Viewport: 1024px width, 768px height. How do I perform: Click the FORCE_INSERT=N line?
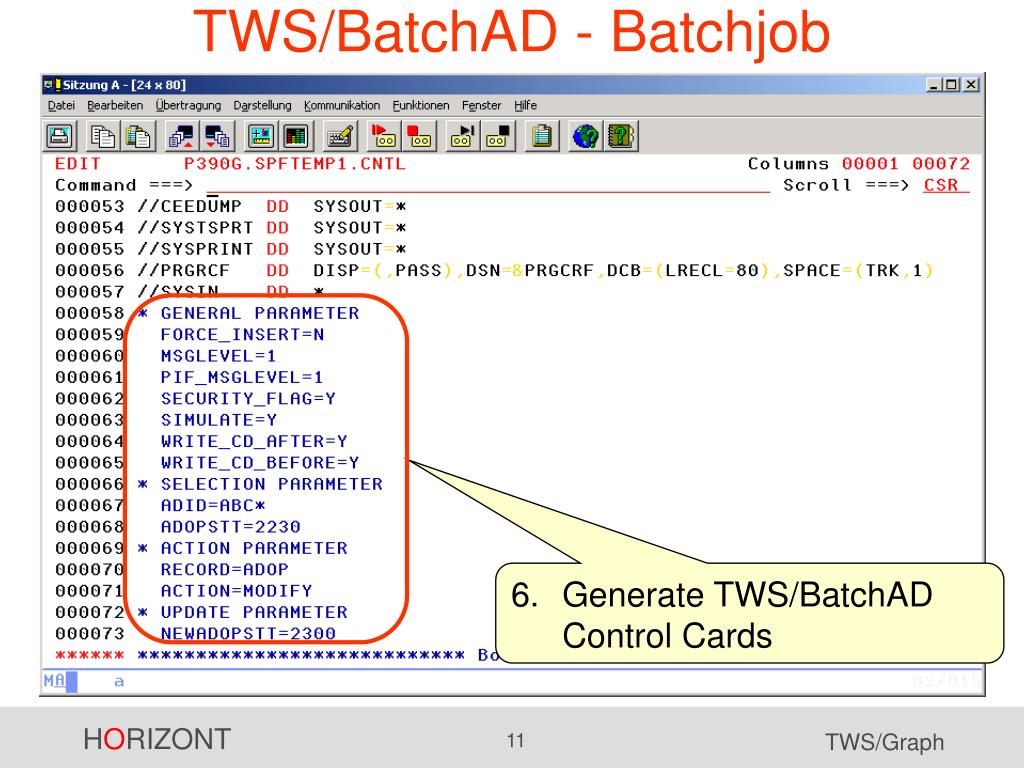242,335
